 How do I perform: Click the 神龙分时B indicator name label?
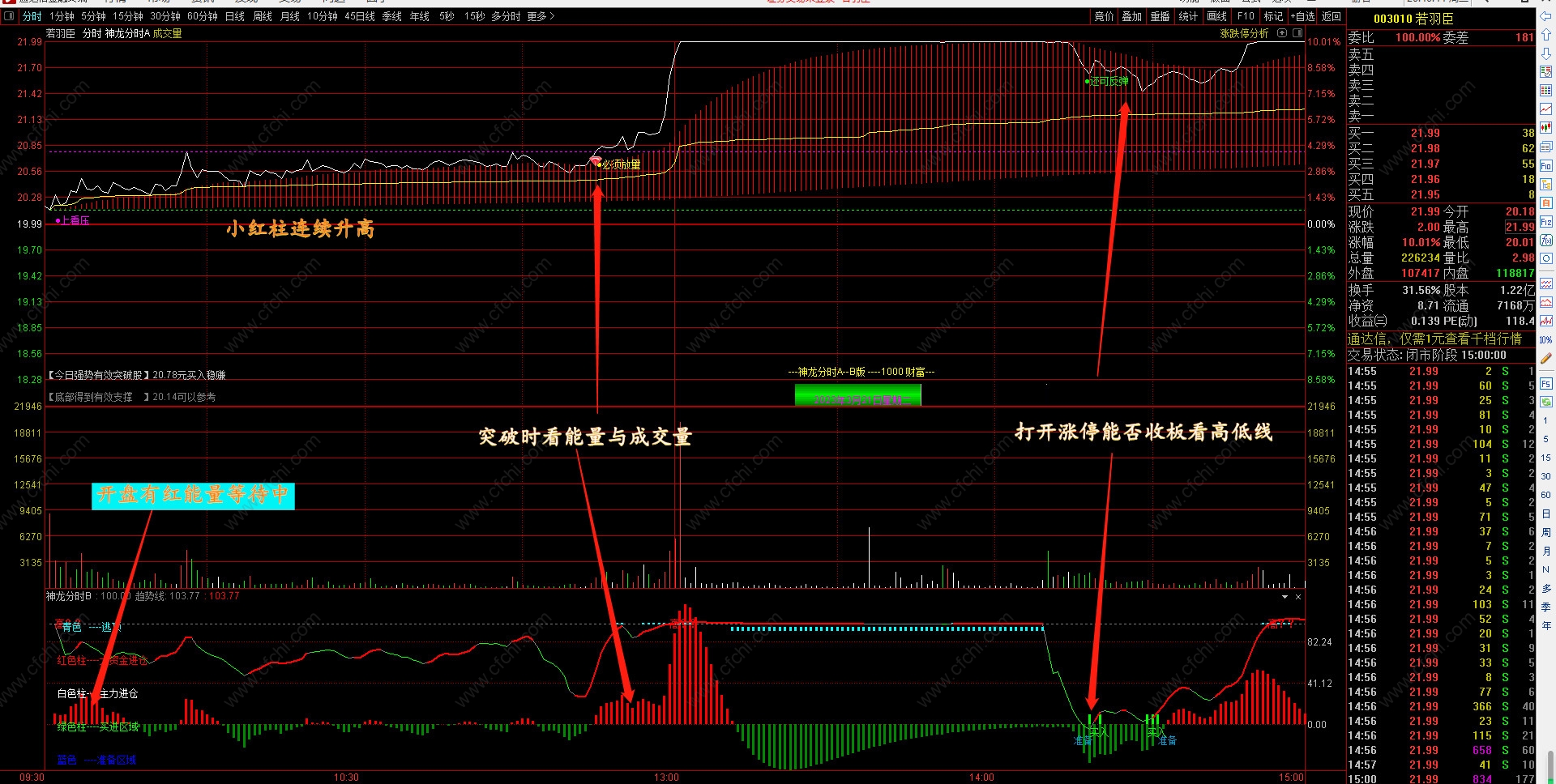(x=69, y=596)
